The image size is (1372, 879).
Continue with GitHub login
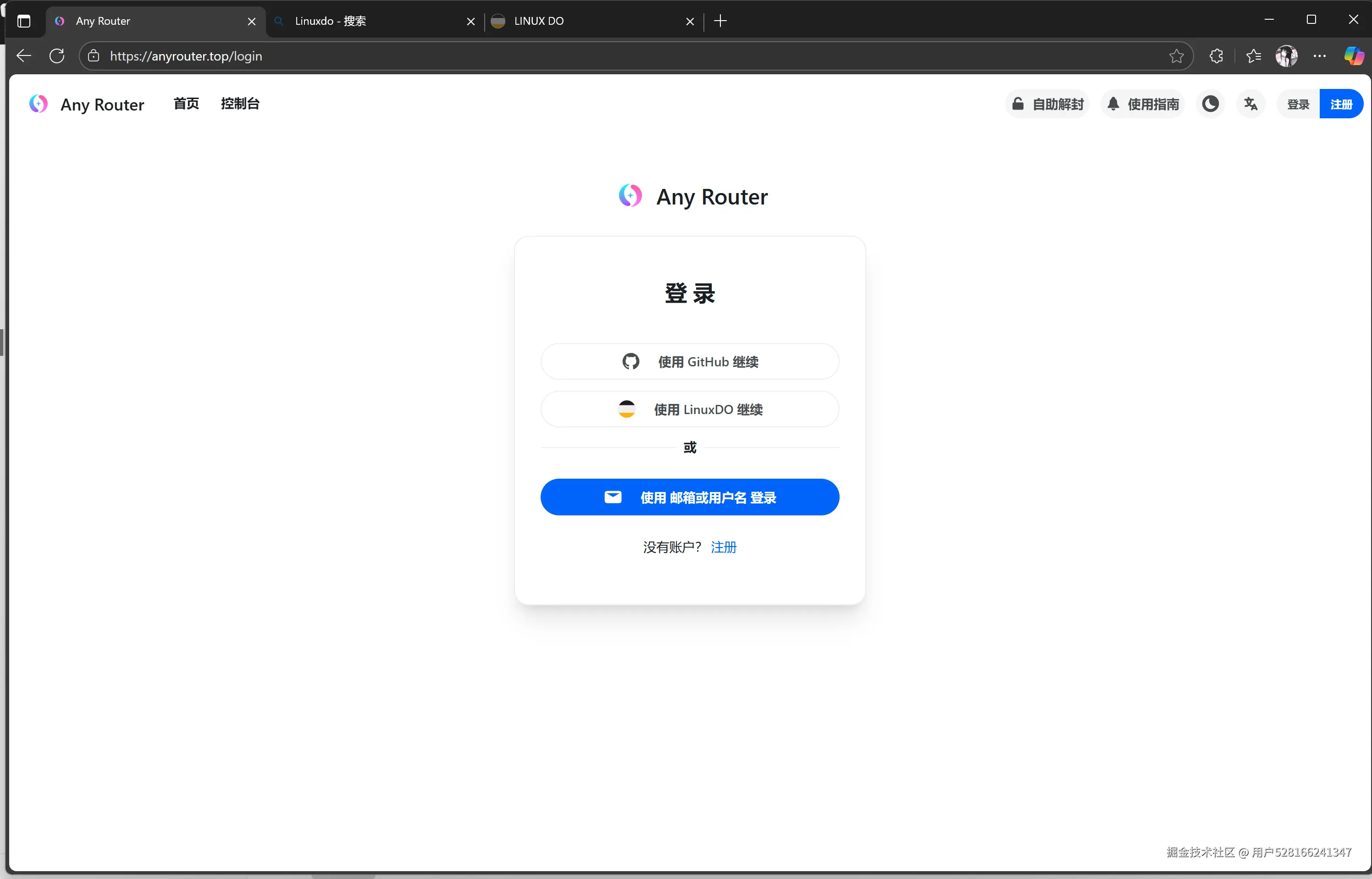tap(689, 361)
